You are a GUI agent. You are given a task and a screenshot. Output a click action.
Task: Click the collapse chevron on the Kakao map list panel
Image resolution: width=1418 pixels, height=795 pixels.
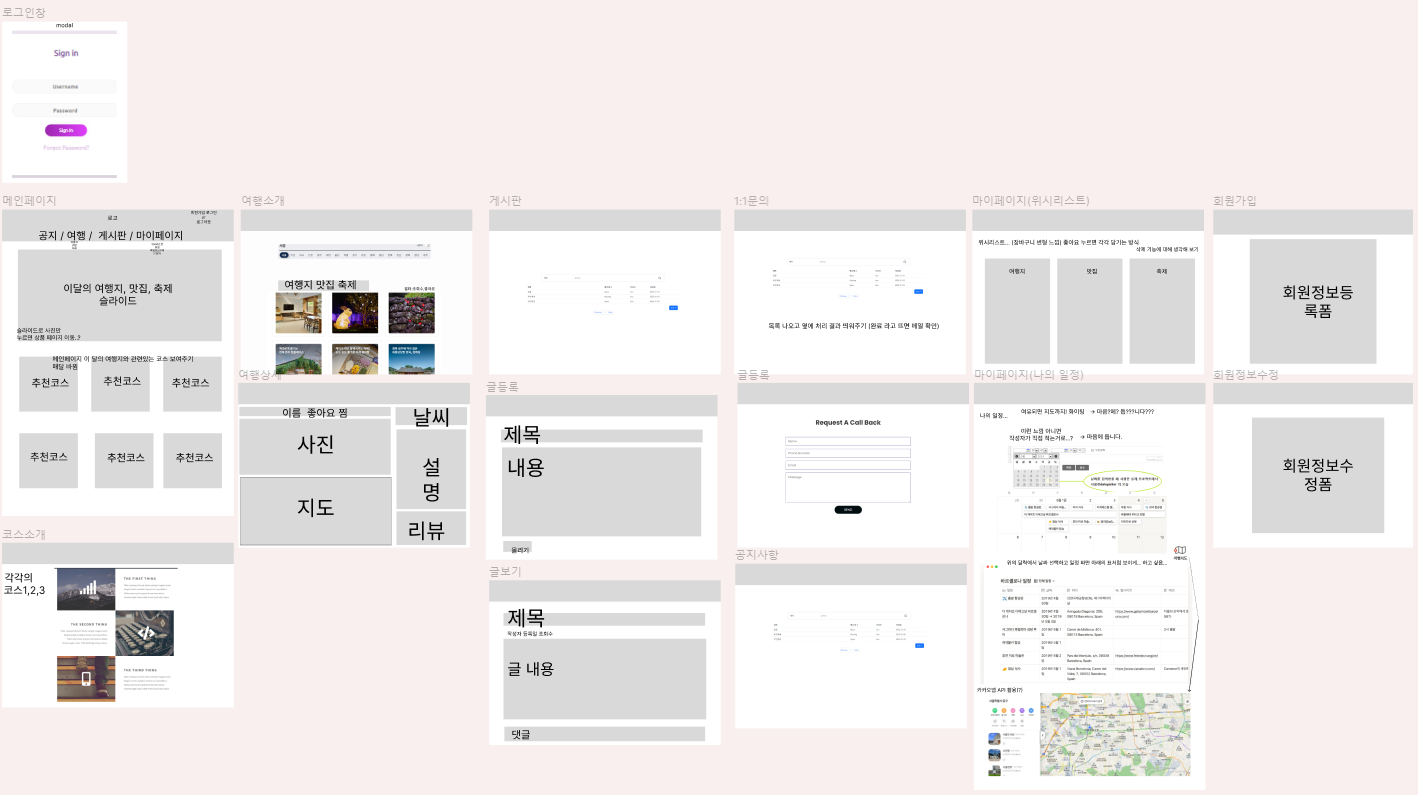click(1043, 736)
